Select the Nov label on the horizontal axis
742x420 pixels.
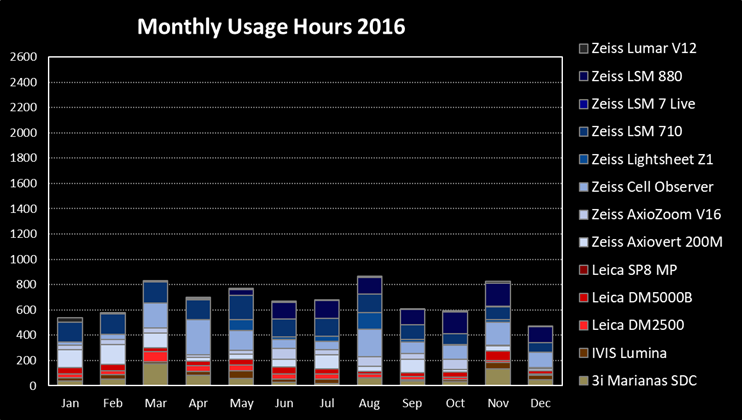[500, 402]
